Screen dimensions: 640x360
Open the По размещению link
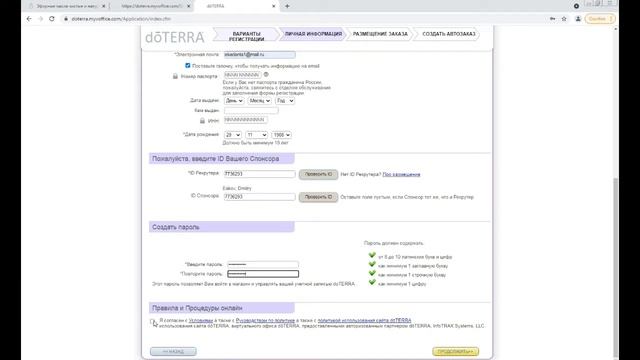(x=401, y=174)
